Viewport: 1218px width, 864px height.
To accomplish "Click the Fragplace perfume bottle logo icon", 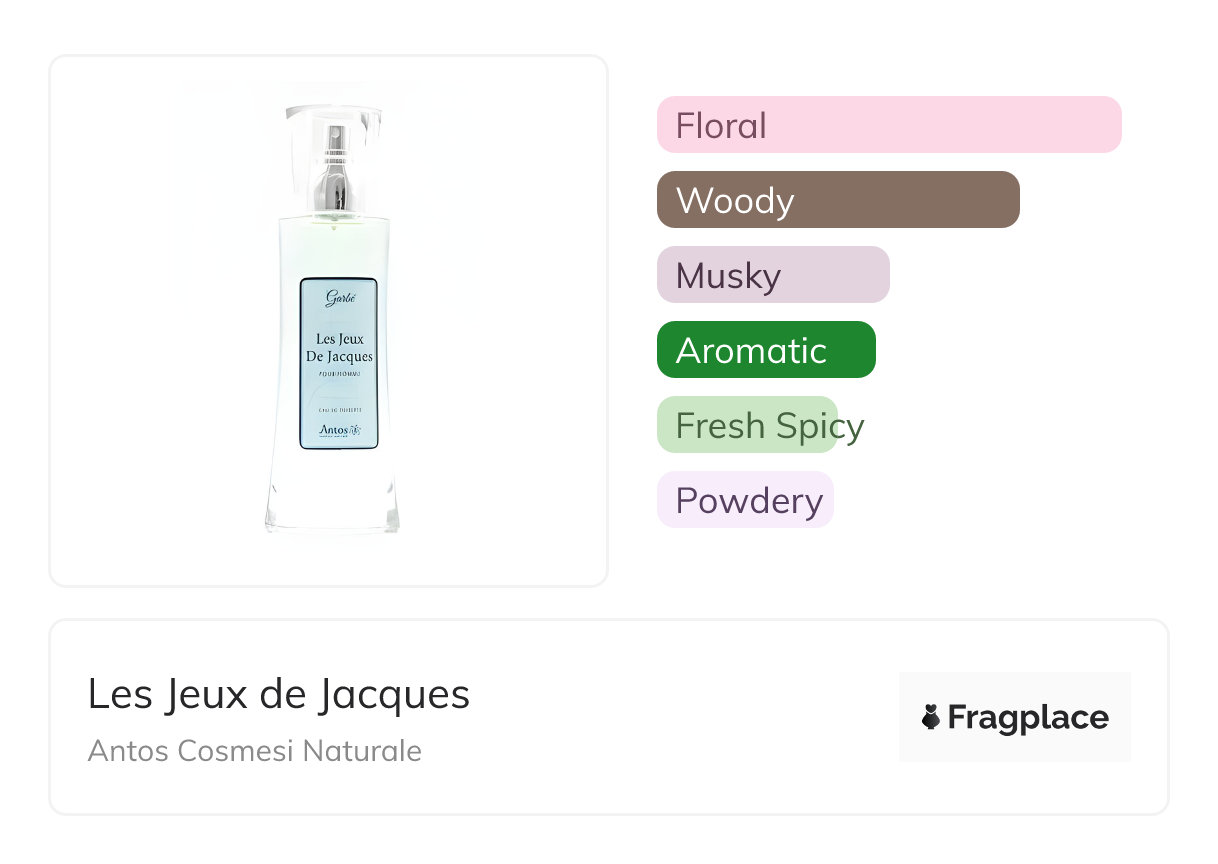I will (x=931, y=717).
